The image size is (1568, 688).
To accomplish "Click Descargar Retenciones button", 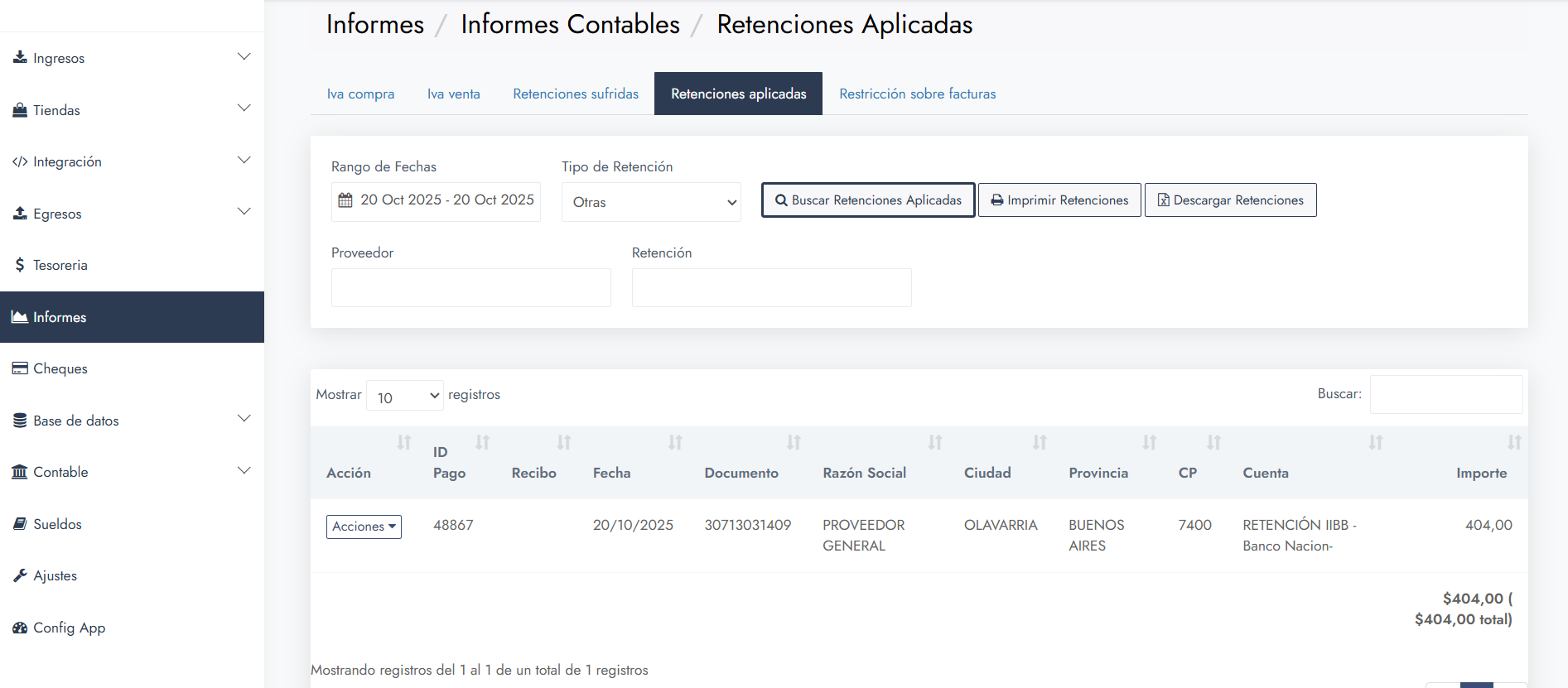I will pyautogui.click(x=1230, y=200).
